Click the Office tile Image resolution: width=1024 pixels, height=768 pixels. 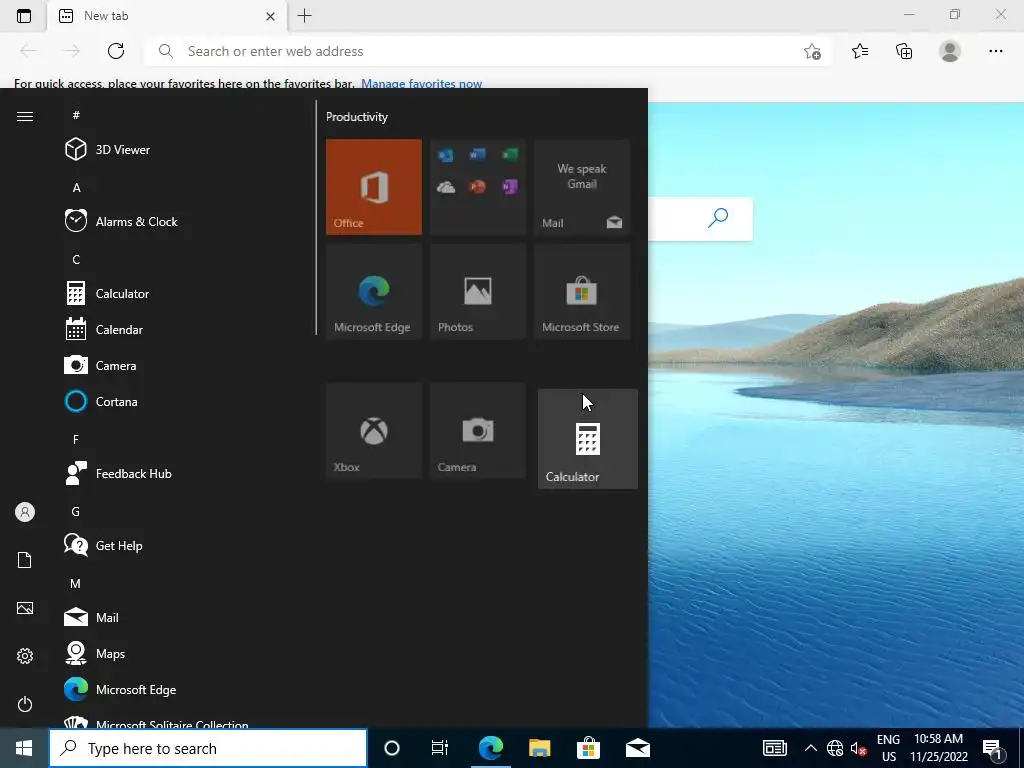pyautogui.click(x=374, y=187)
